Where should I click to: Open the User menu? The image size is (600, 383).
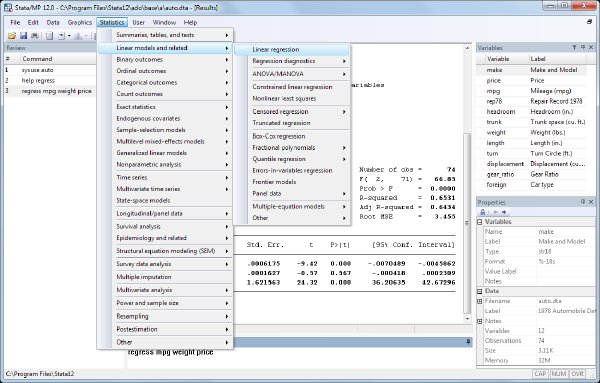click(139, 23)
